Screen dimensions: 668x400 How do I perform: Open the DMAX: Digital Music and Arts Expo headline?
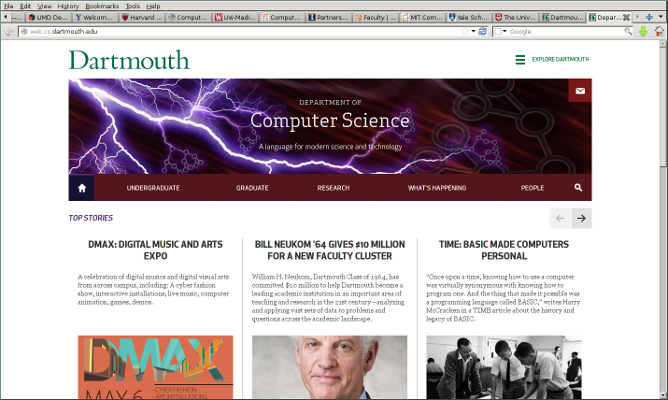[x=155, y=250]
